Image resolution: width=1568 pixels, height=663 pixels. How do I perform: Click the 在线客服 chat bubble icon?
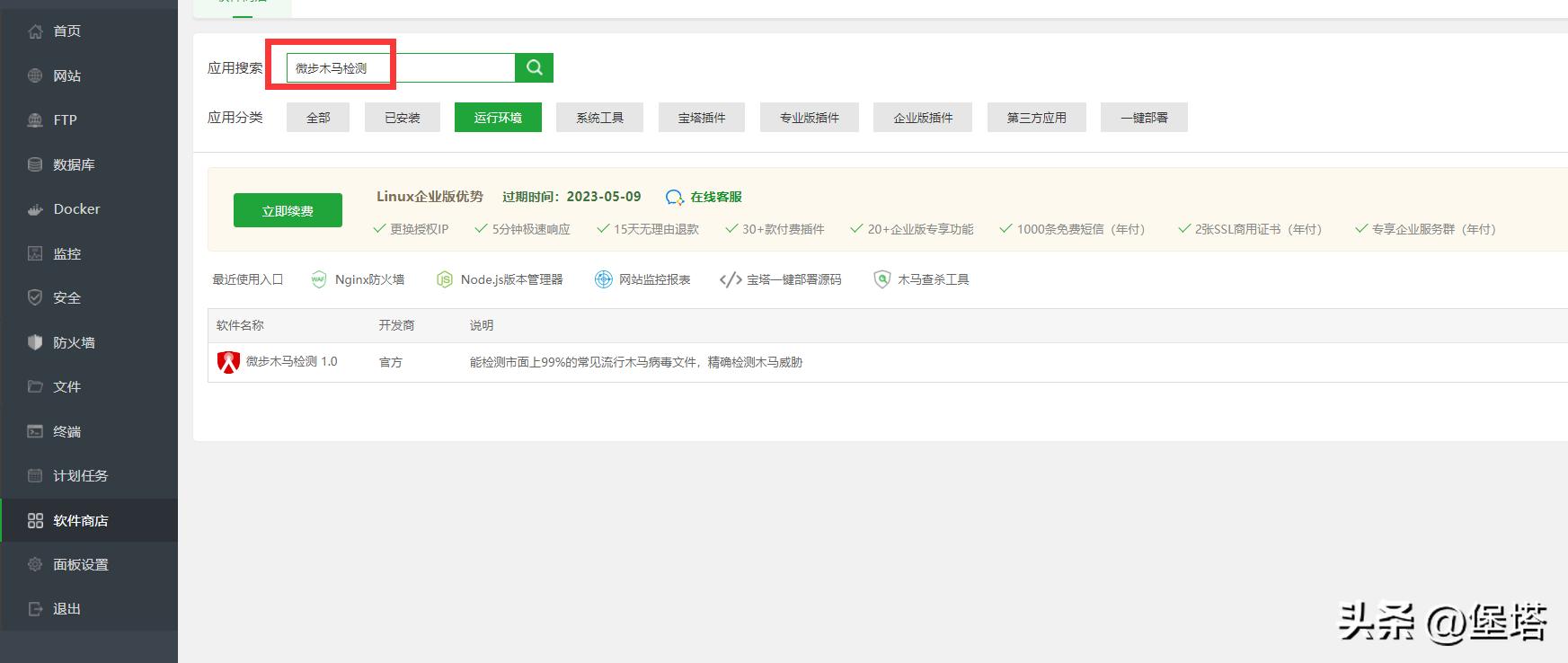coord(674,198)
